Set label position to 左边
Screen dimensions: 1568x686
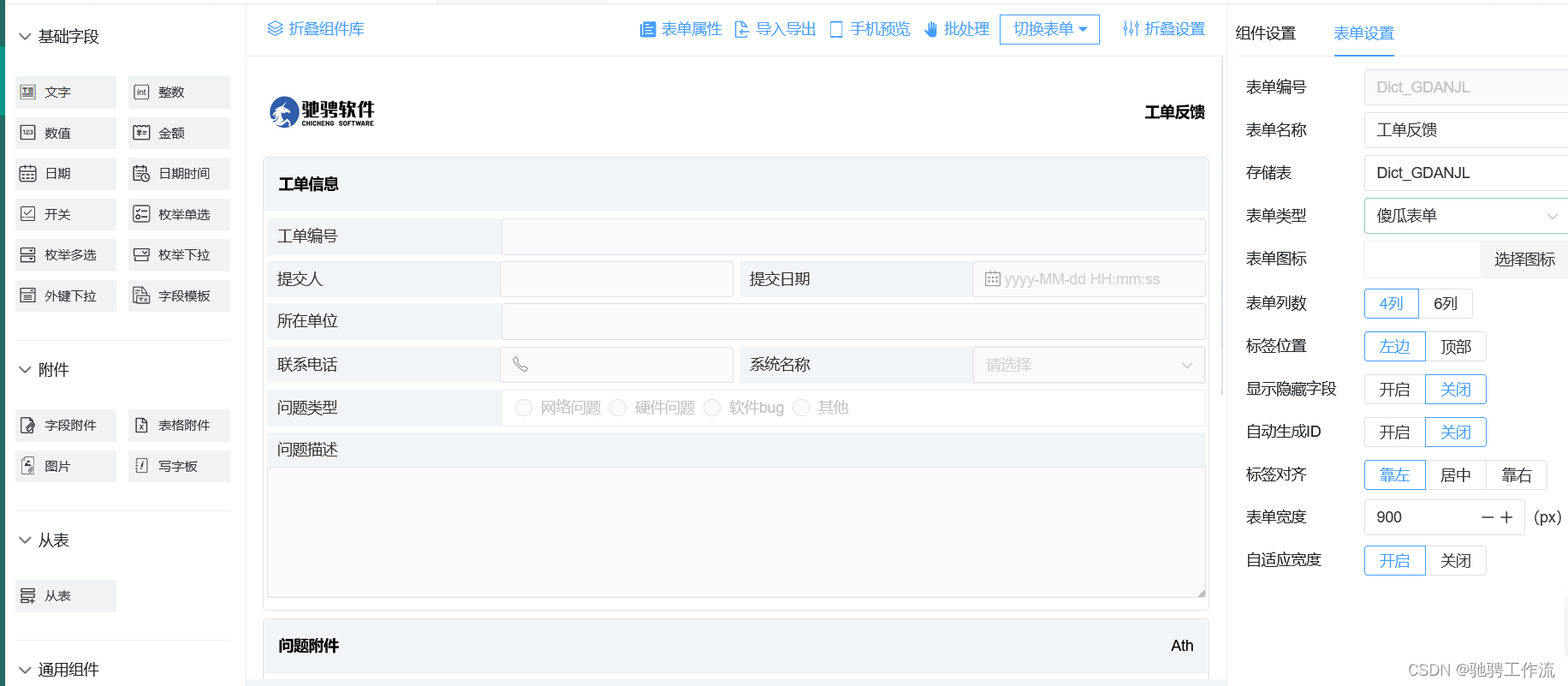[x=1395, y=347]
